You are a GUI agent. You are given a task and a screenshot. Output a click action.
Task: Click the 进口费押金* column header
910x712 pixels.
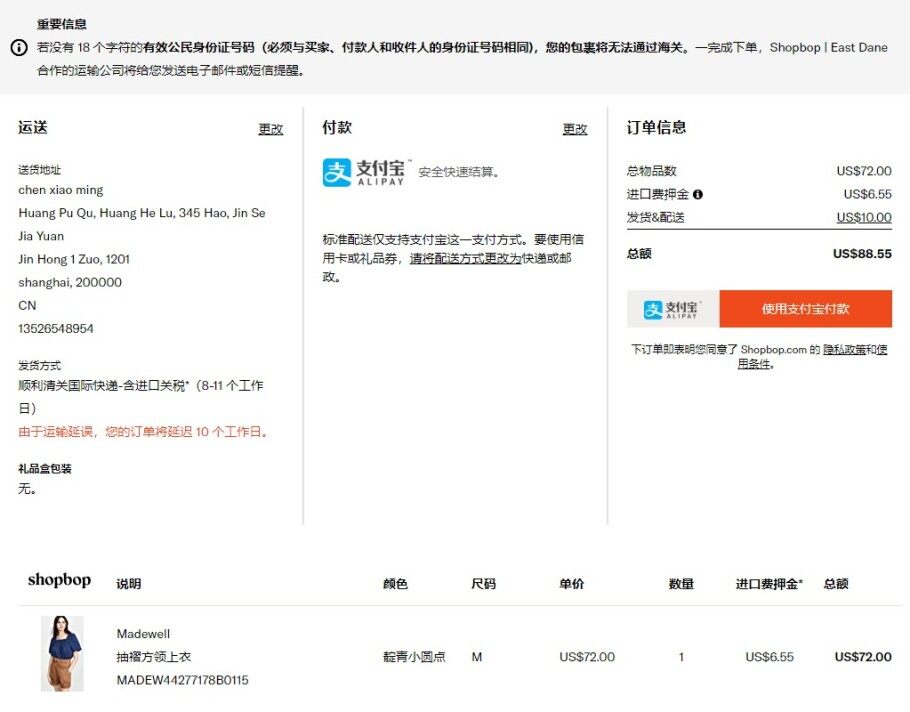[769, 584]
